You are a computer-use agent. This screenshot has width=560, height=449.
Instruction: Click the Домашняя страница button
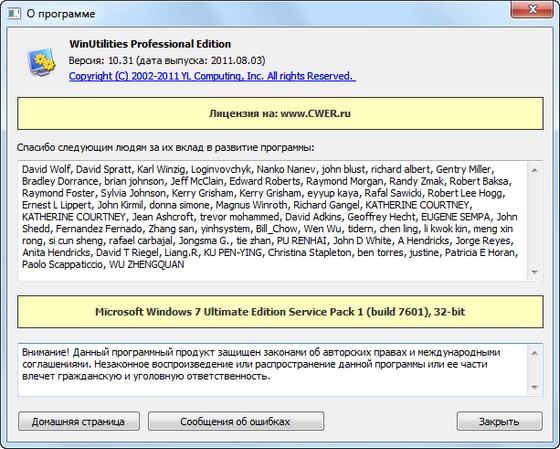[79, 421]
